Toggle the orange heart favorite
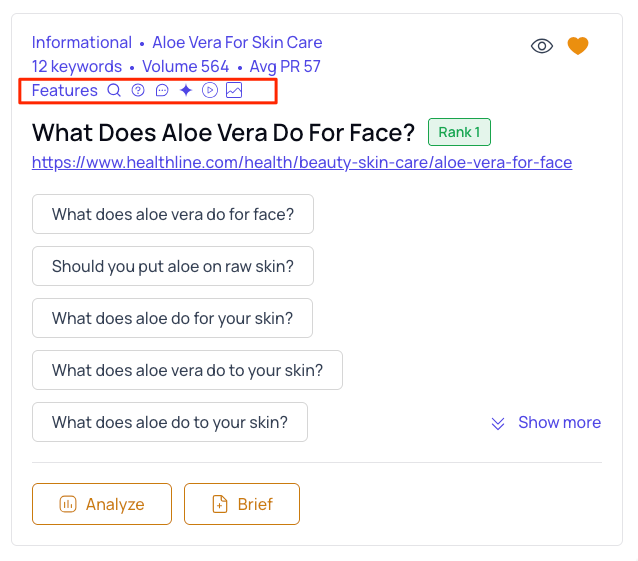Image resolution: width=638 pixels, height=561 pixels. 578,46
